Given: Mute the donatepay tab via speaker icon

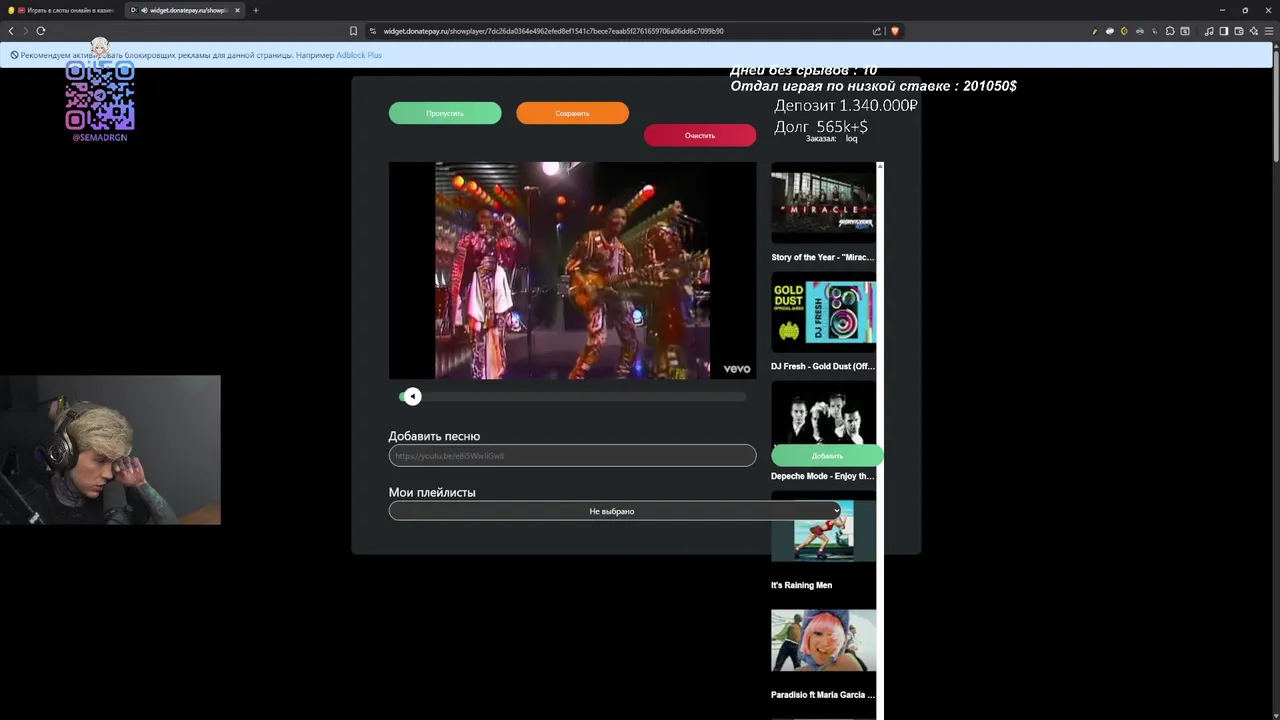Looking at the screenshot, I should pos(144,10).
